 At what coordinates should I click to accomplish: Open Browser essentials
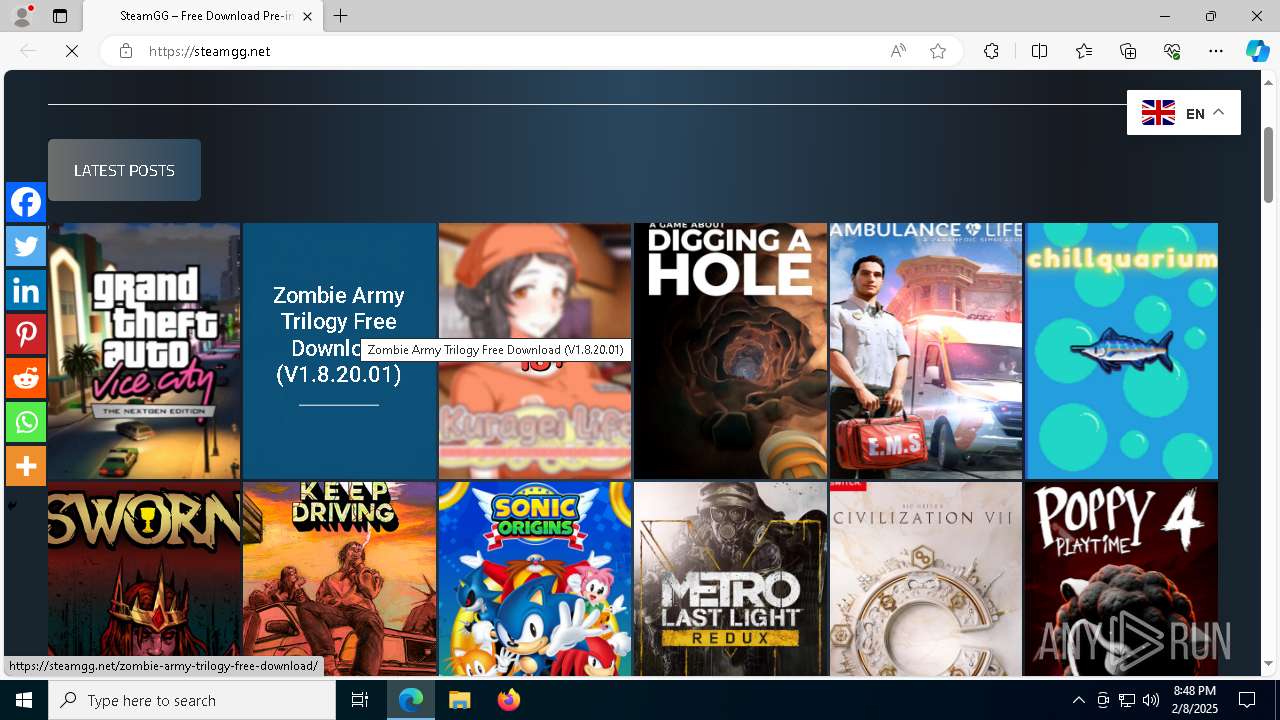1172,51
